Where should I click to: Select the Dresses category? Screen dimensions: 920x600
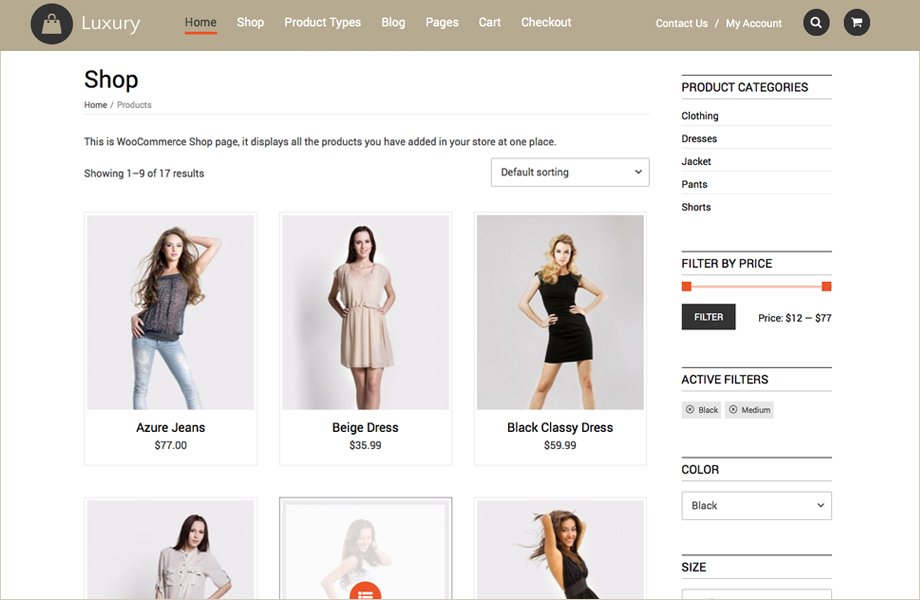(699, 139)
